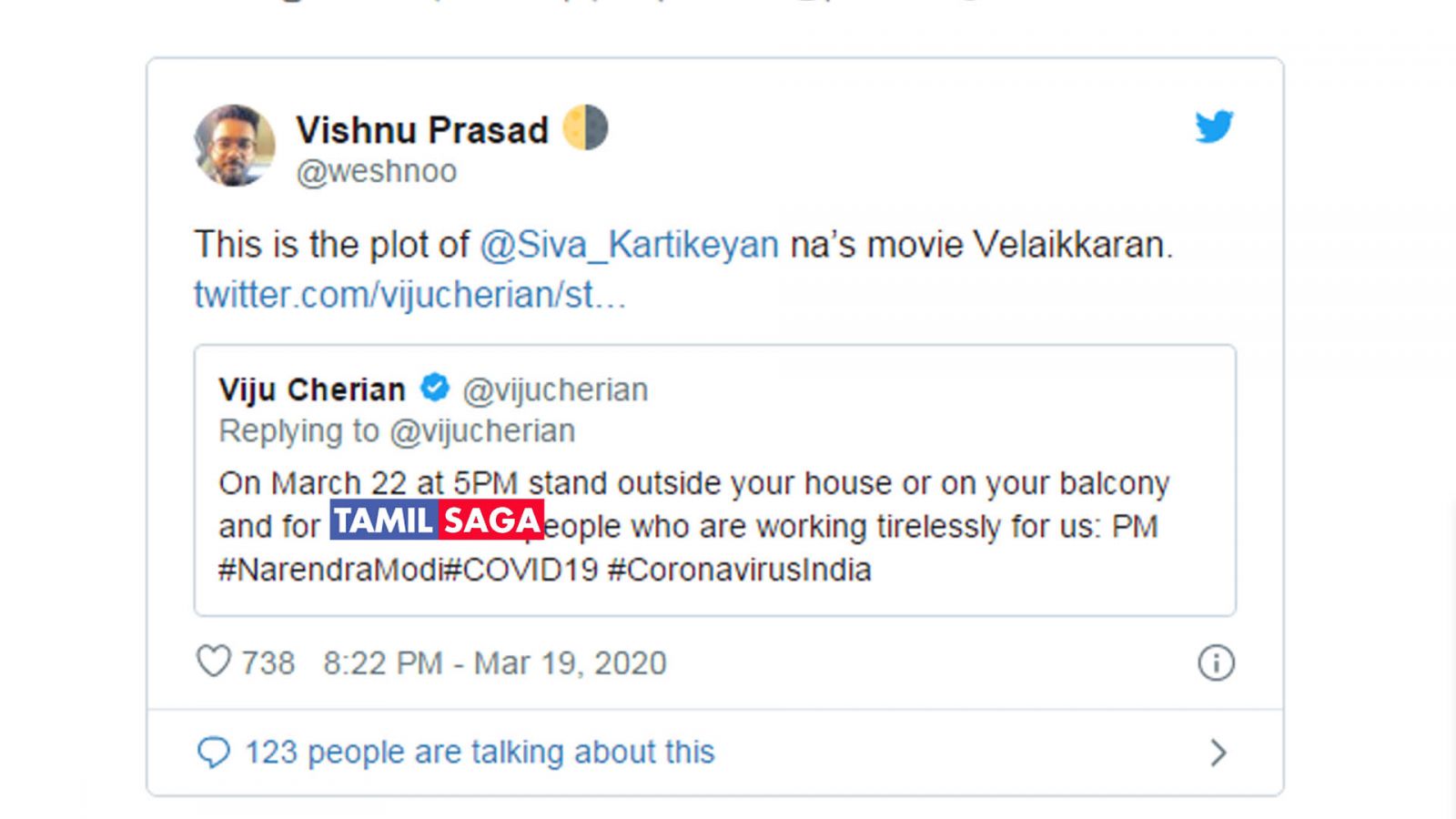1456x819 pixels.
Task: Click the speech bubble reply icon
Action: click(214, 753)
